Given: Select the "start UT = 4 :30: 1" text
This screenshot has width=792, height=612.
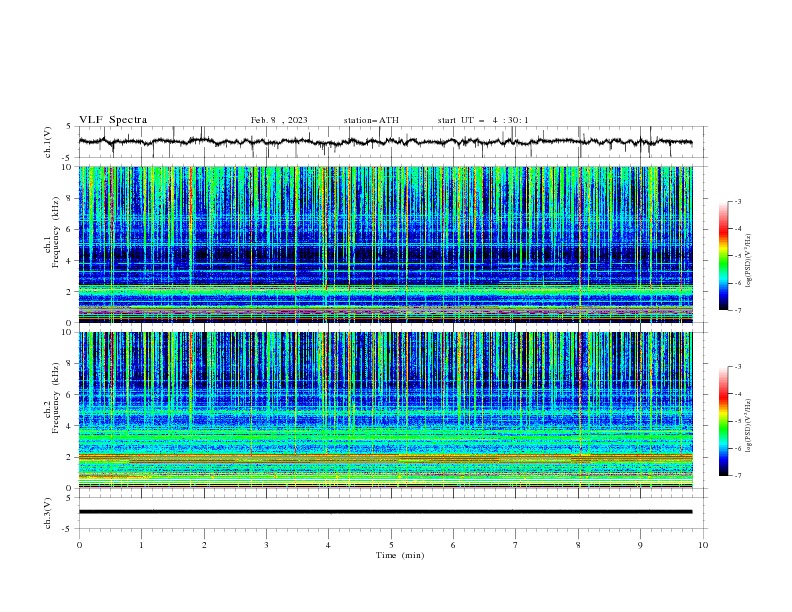Looking at the screenshot, I should (x=483, y=120).
